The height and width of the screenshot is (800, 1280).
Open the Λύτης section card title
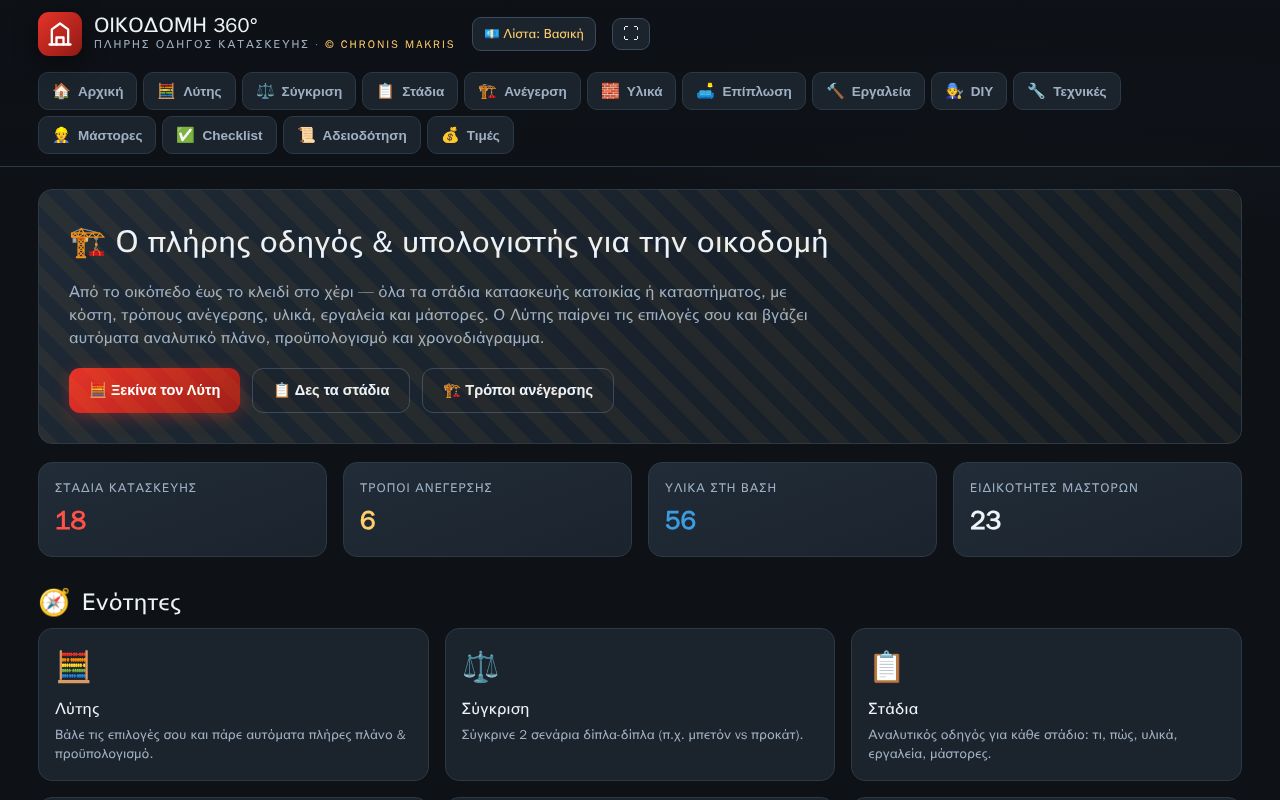pyautogui.click(x=77, y=709)
